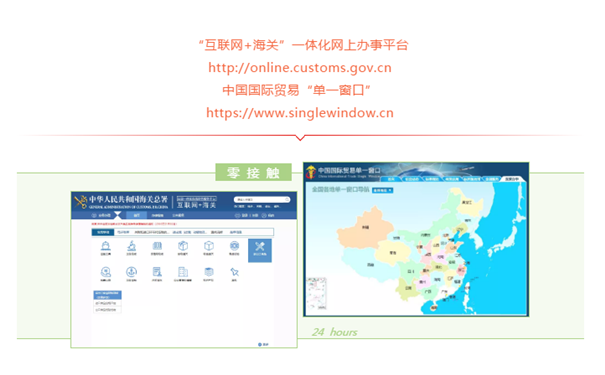Click the 互联网+海关 banner title on customs site
Screen dimensions: 605x375
point(196,205)
